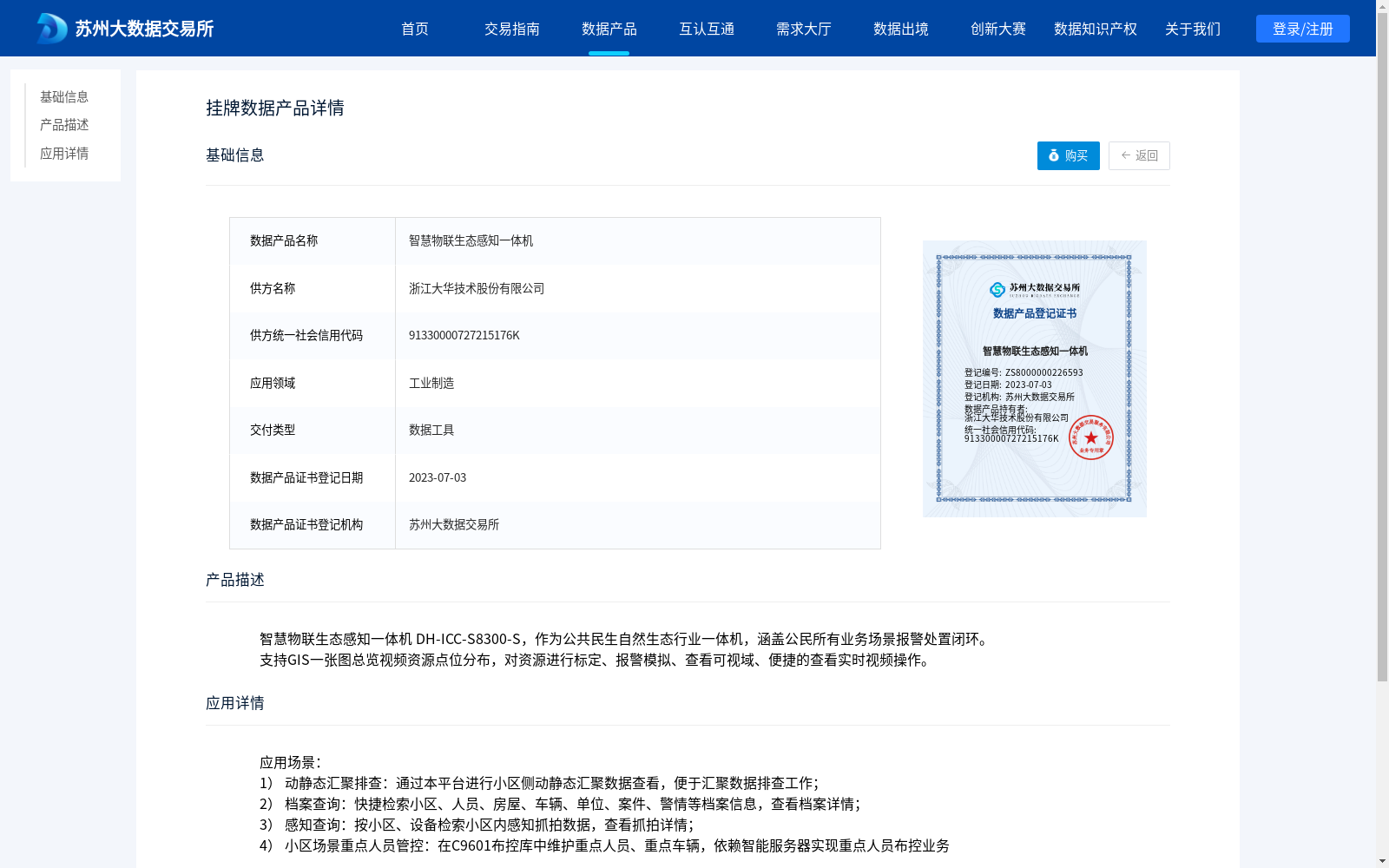The height and width of the screenshot is (868, 1389).
Task: Click the line starting 2) 档案查询
Action: click(560, 804)
